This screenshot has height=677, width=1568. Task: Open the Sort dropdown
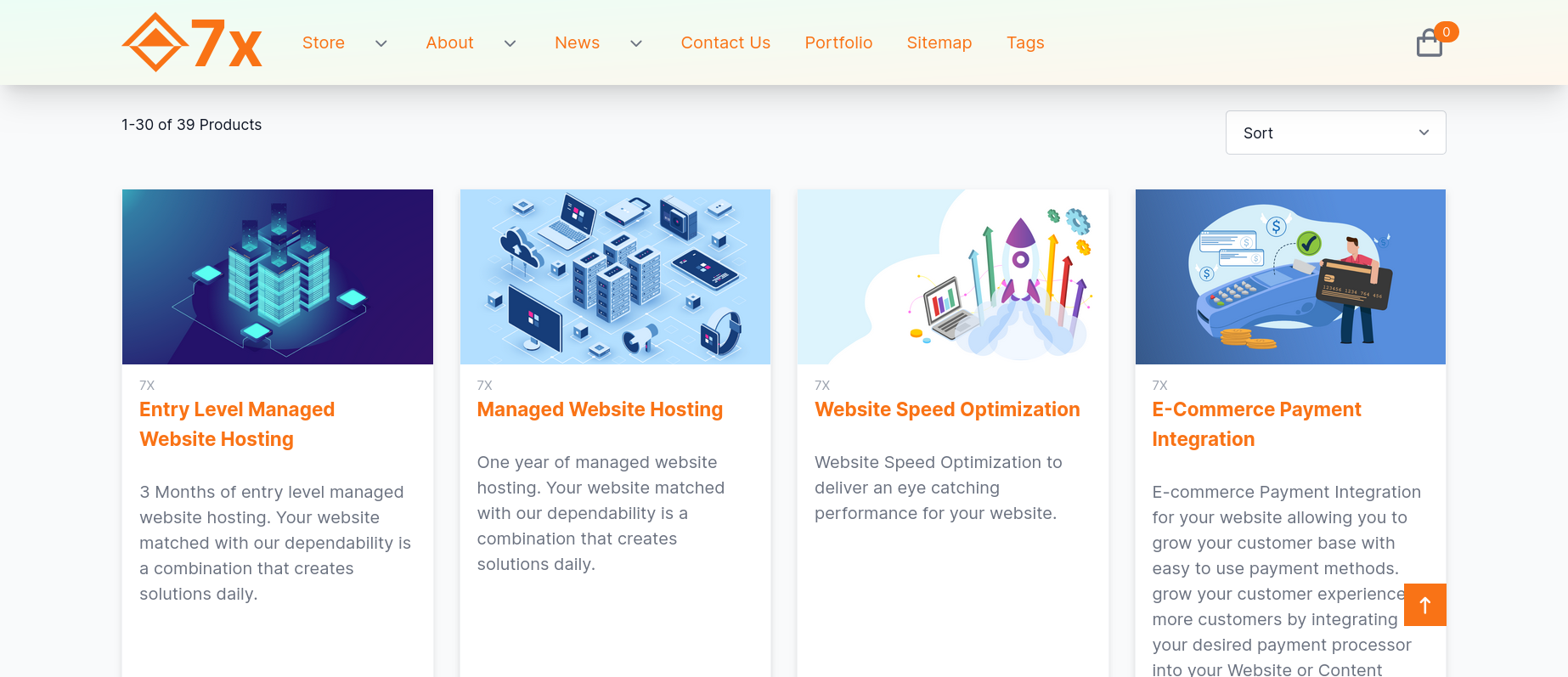pyautogui.click(x=1335, y=133)
